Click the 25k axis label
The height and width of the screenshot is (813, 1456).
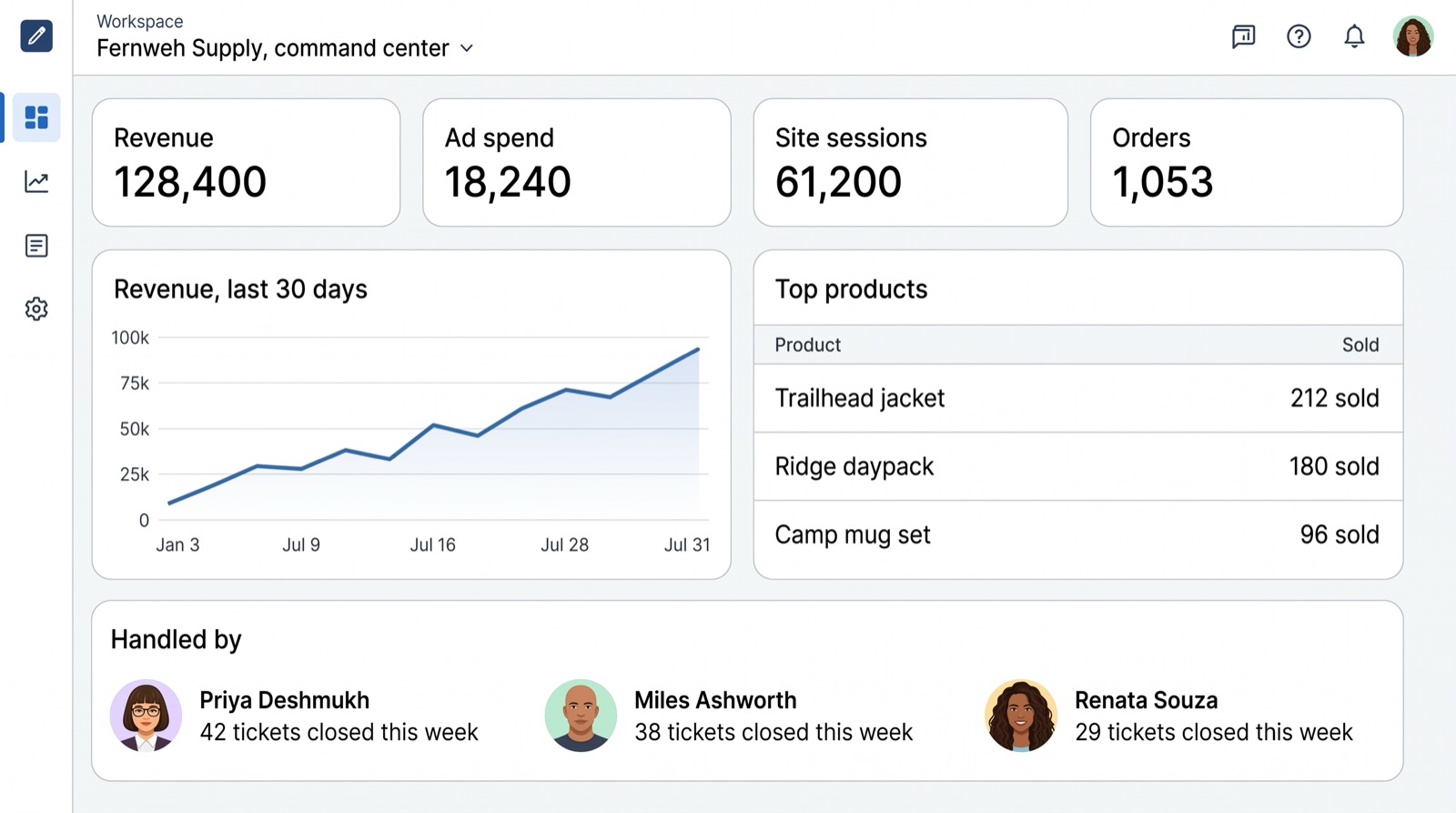point(135,474)
